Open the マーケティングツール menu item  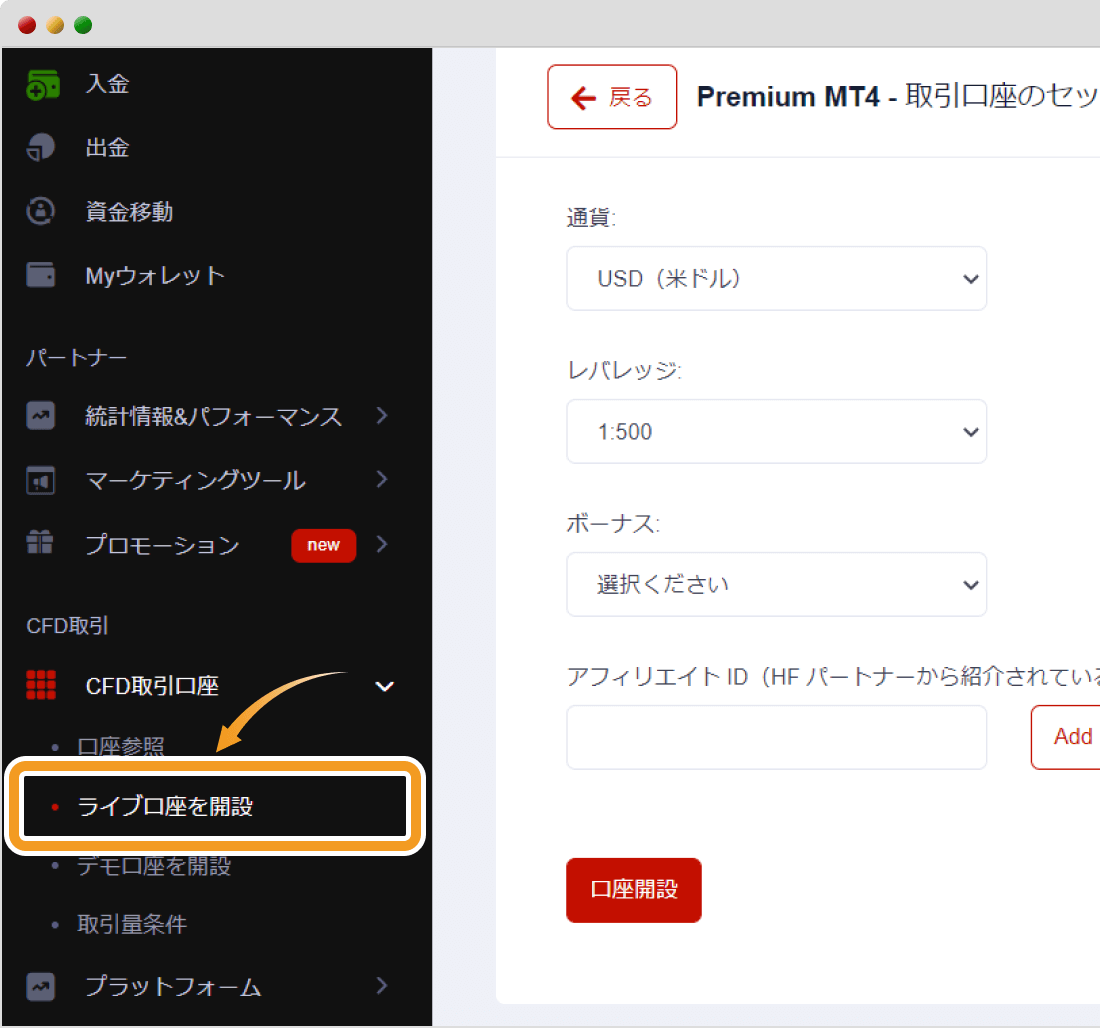pos(195,481)
